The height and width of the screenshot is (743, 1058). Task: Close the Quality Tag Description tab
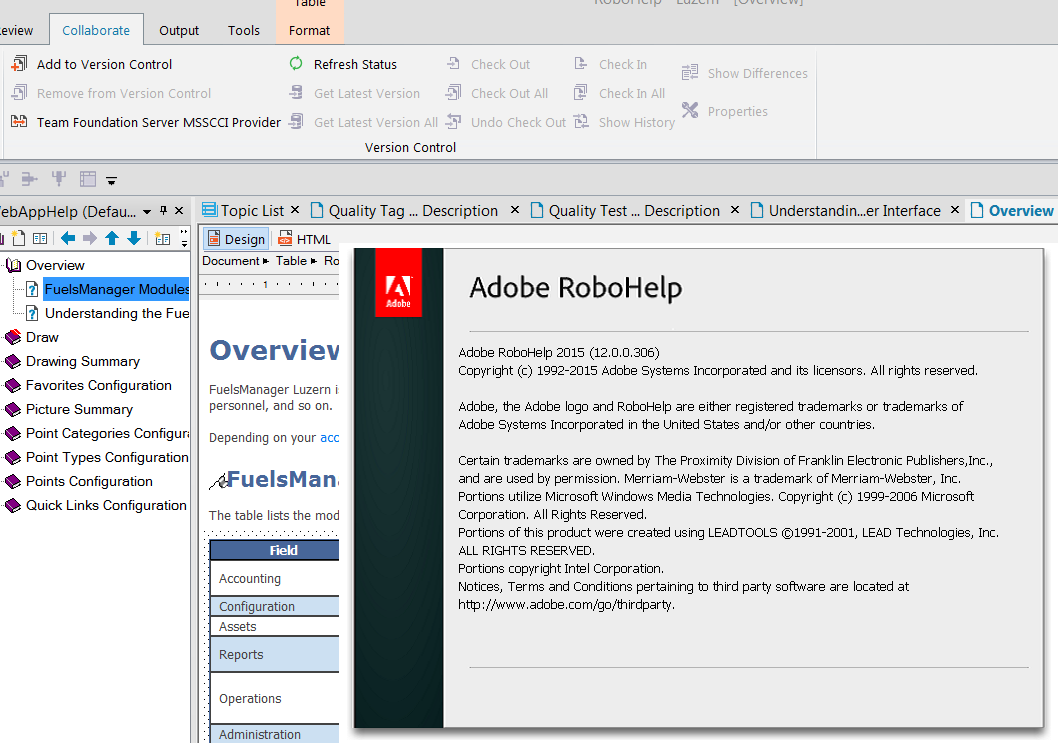coord(515,210)
